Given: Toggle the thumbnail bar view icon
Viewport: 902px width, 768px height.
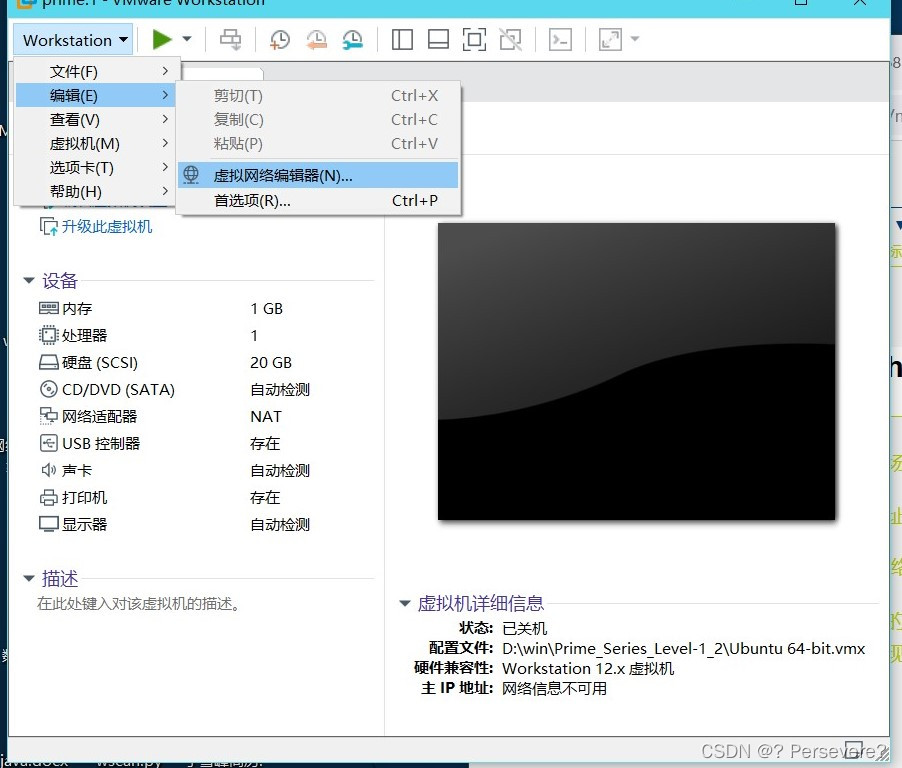Looking at the screenshot, I should (x=438, y=40).
